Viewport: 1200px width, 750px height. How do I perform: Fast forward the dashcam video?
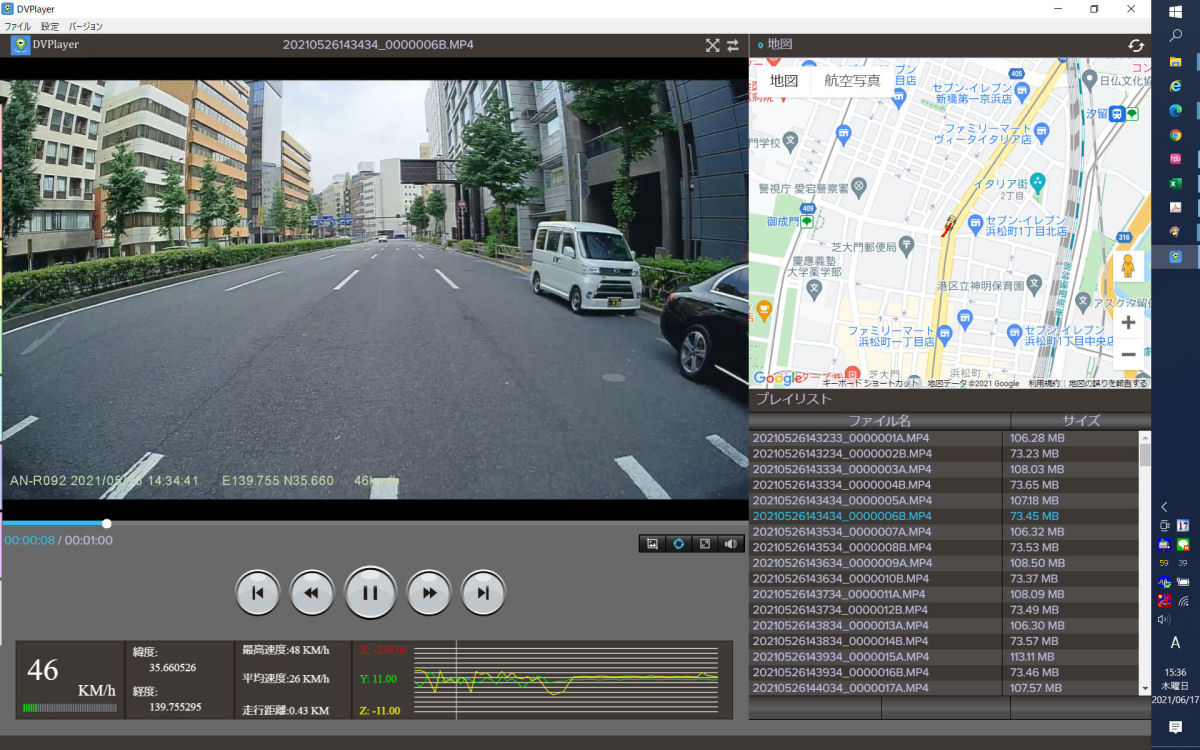(429, 593)
